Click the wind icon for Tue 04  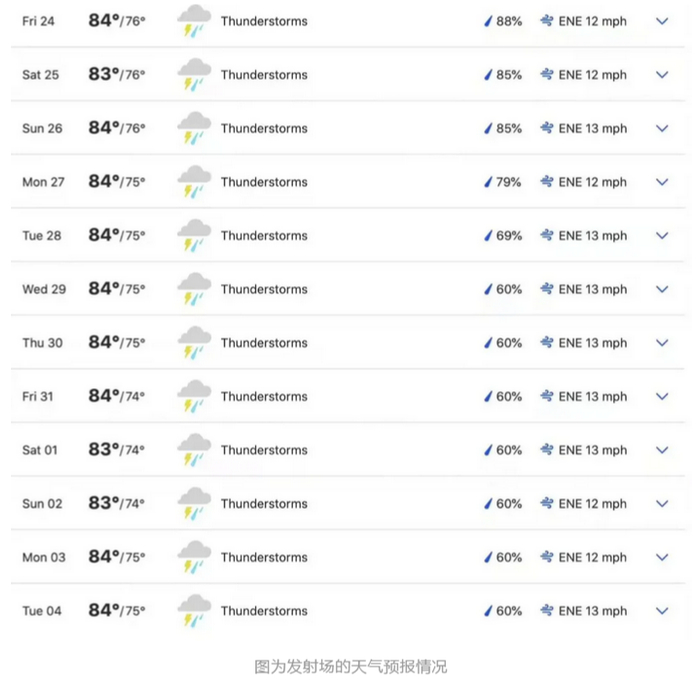coord(547,611)
